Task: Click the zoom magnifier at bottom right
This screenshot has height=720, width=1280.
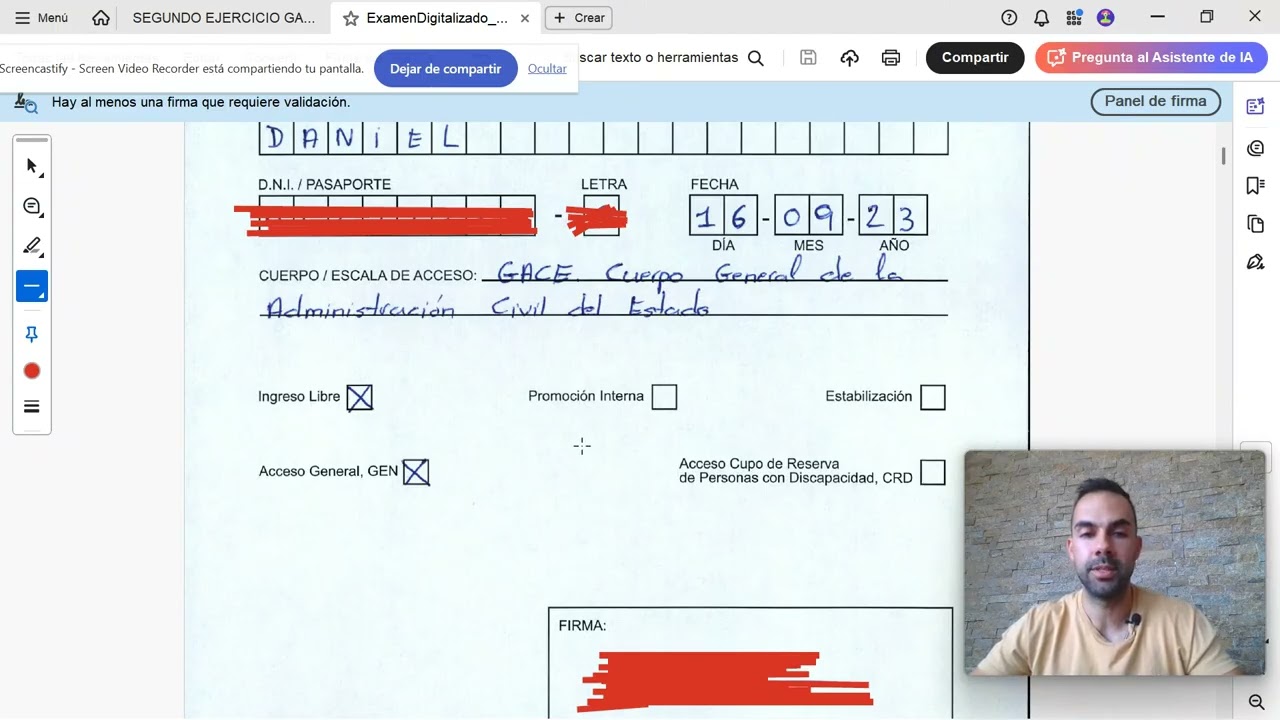Action: [x=1256, y=702]
